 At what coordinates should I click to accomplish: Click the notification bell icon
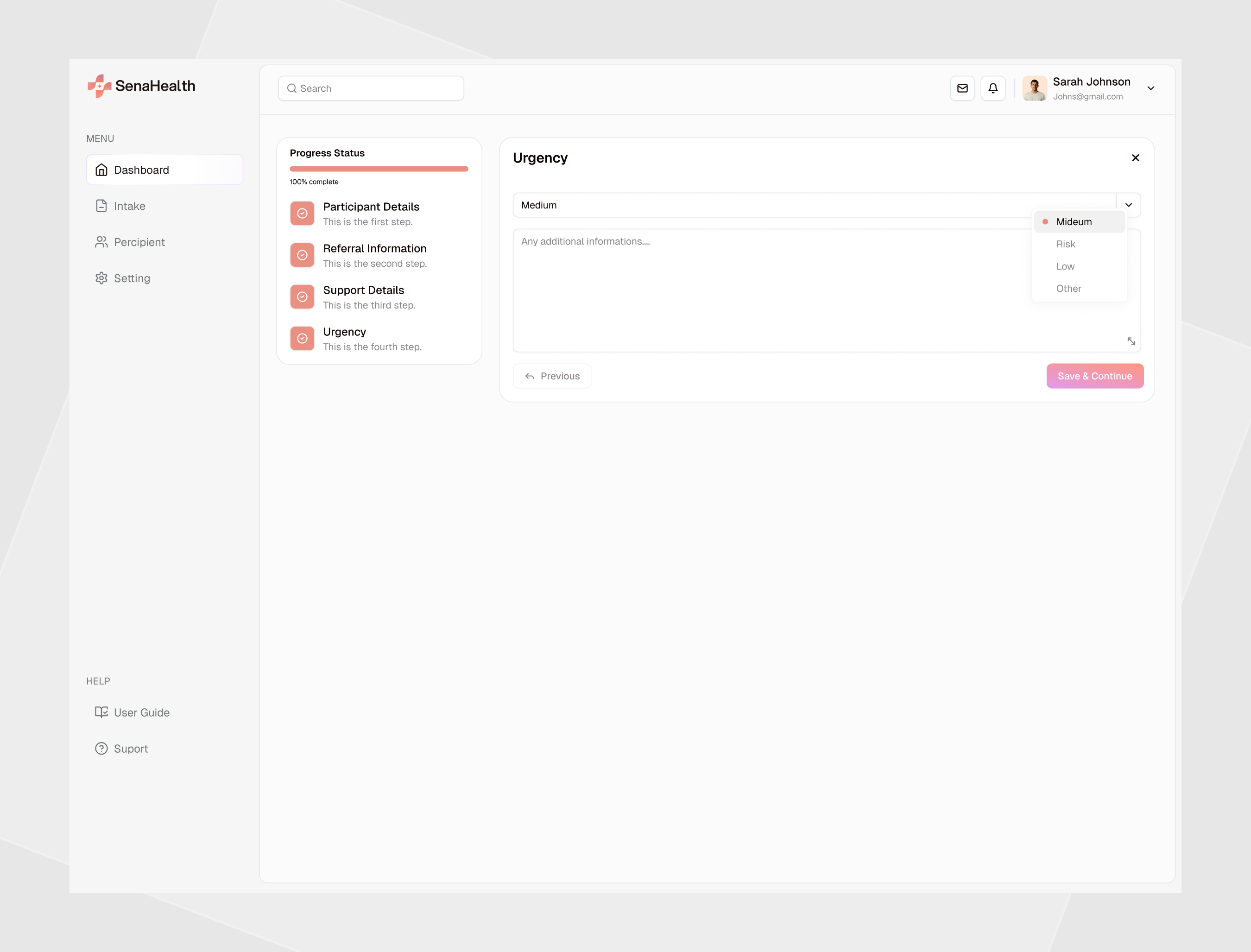coord(992,88)
